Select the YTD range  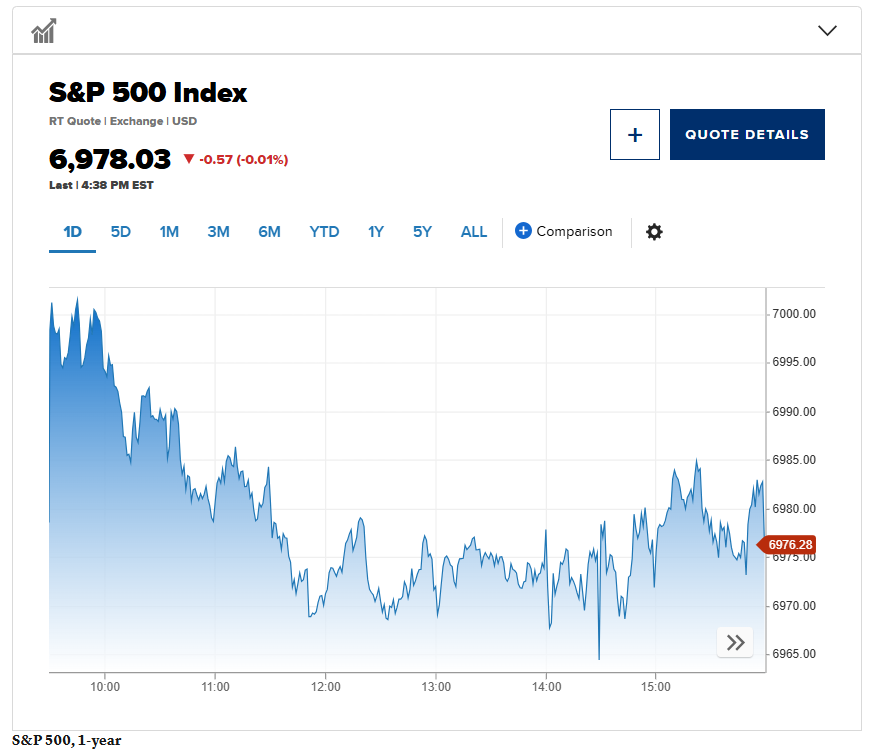323,231
